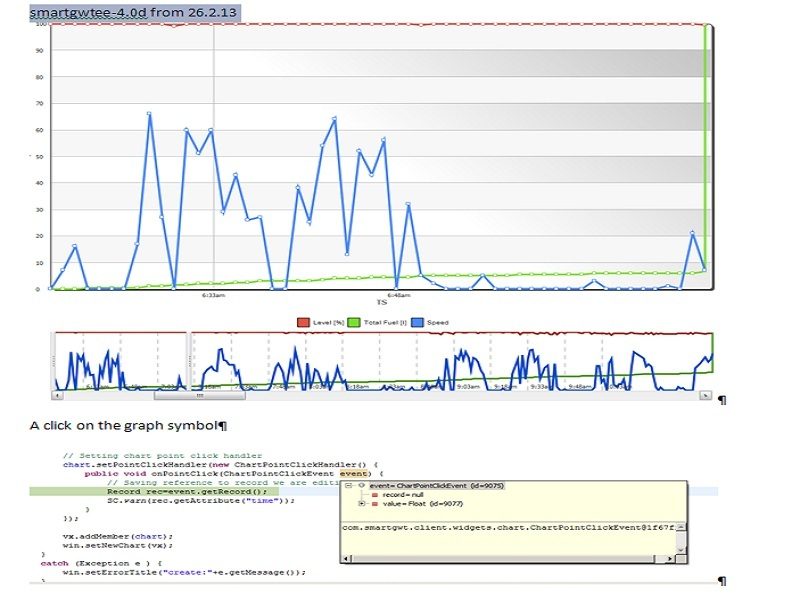Click the red field icon beside record= null
800x600 pixels.
pos(374,495)
